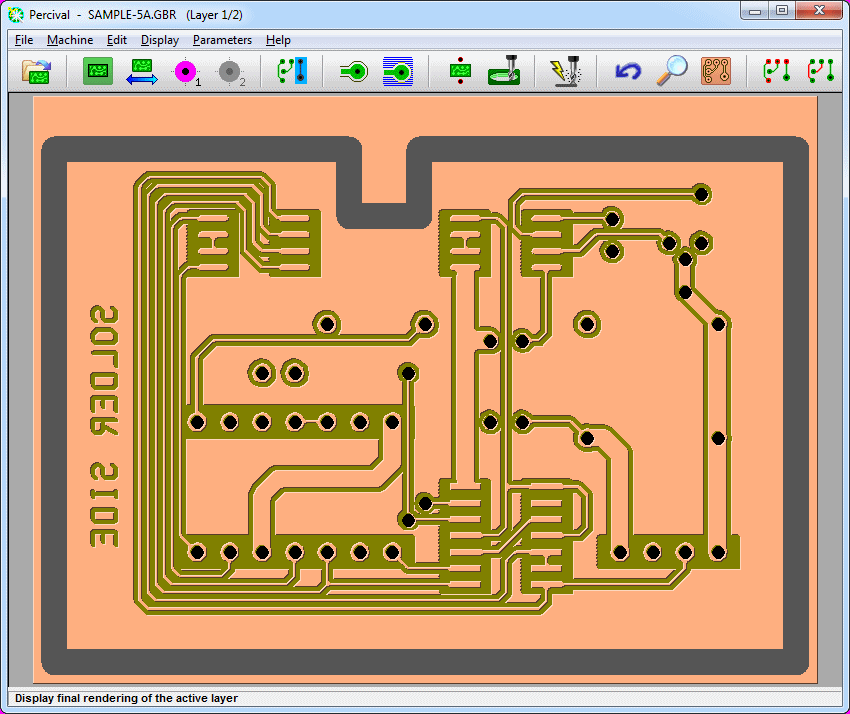Click the track with blue bar icon
Viewport: 850px width, 714px height.
point(292,71)
